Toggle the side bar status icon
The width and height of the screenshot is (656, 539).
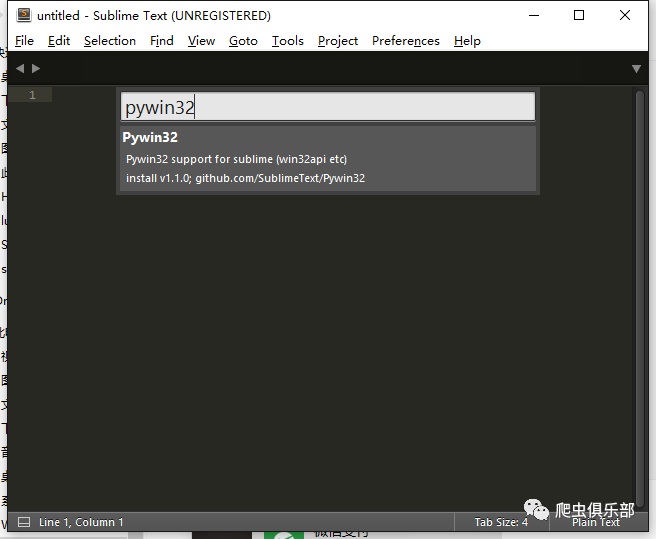(x=24, y=522)
